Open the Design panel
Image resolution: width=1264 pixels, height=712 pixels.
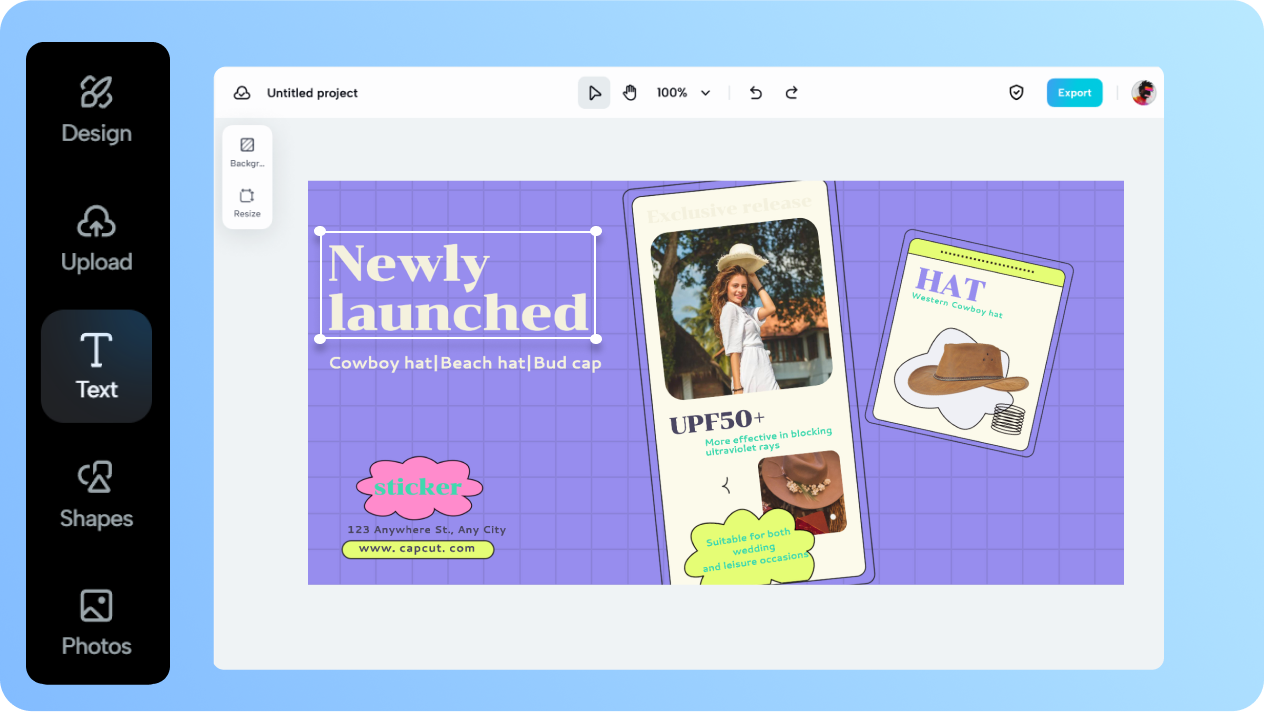click(96, 108)
